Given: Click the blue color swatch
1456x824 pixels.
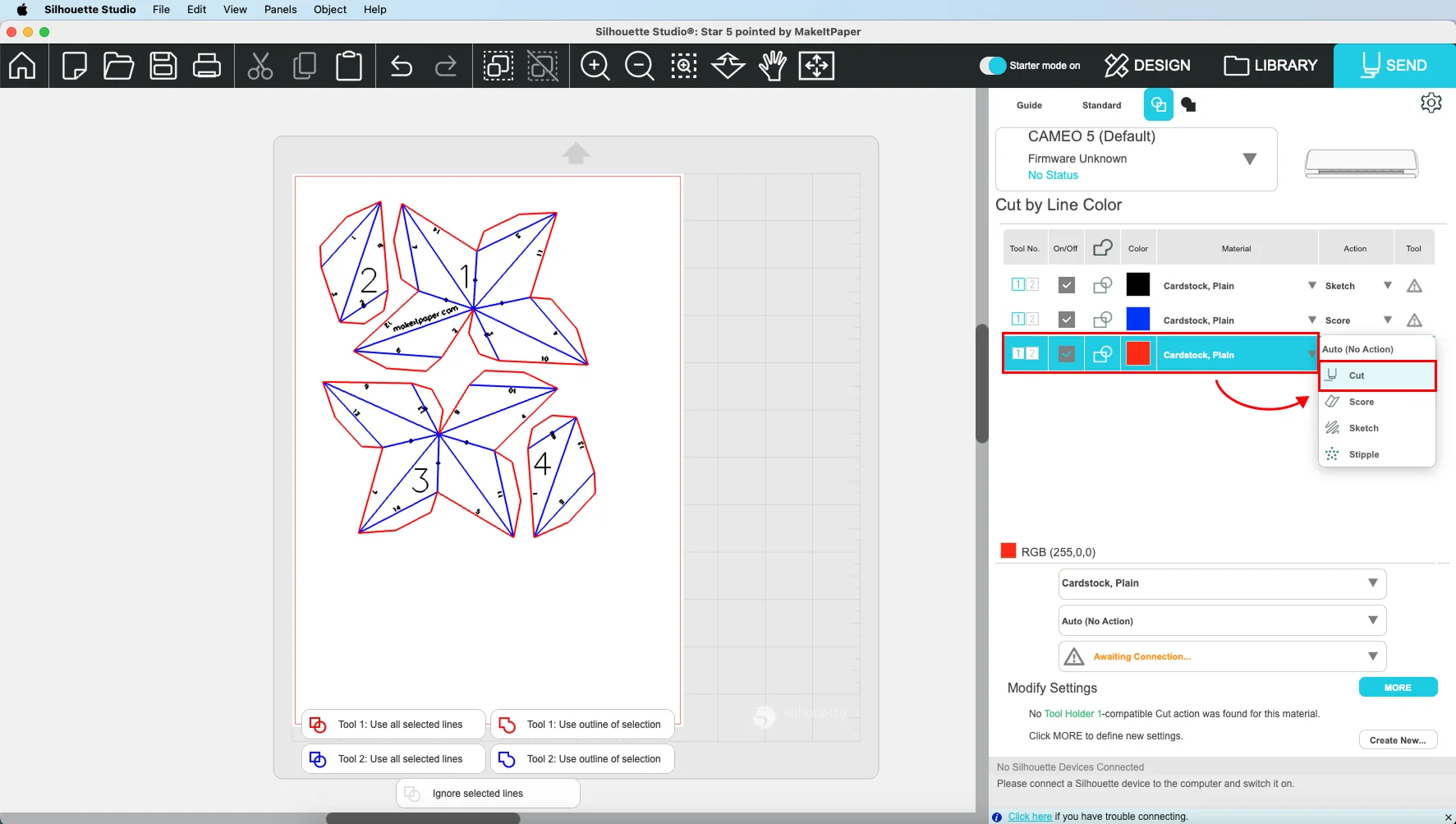Looking at the screenshot, I should (x=1138, y=319).
